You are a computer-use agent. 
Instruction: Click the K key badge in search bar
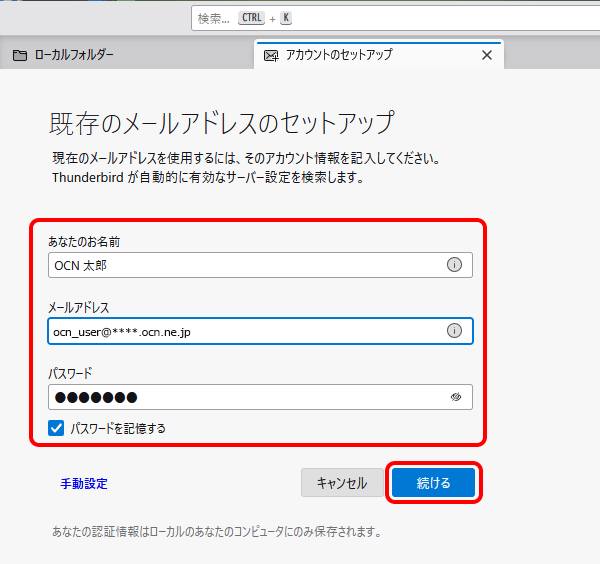pyautogui.click(x=285, y=18)
